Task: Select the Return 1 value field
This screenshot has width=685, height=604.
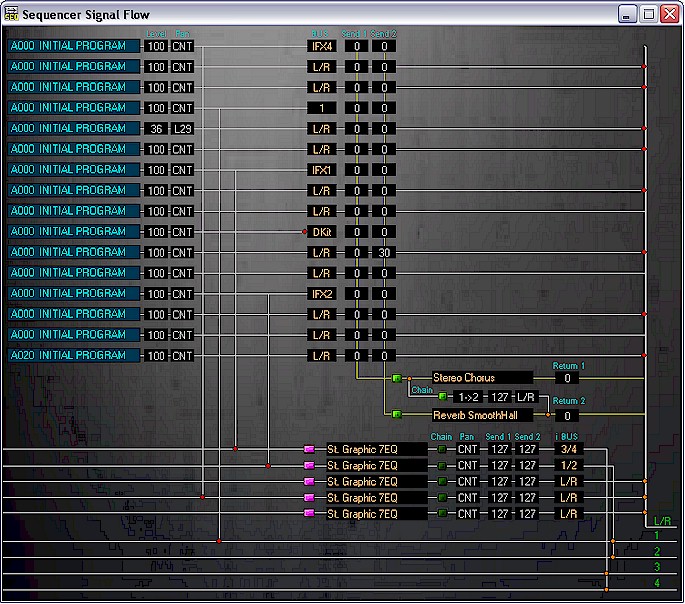Action: pyautogui.click(x=567, y=378)
